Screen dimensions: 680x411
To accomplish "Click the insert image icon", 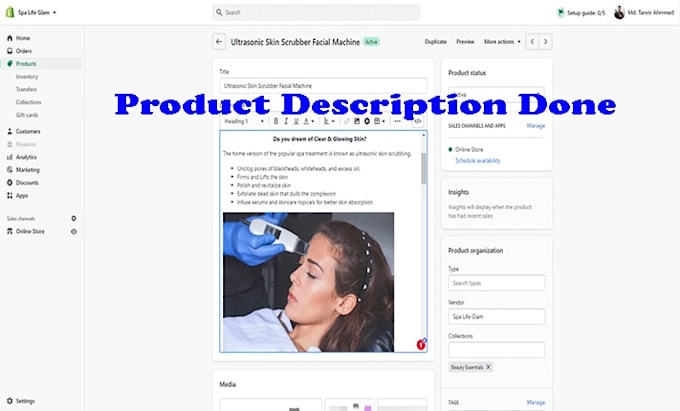I will 357,121.
